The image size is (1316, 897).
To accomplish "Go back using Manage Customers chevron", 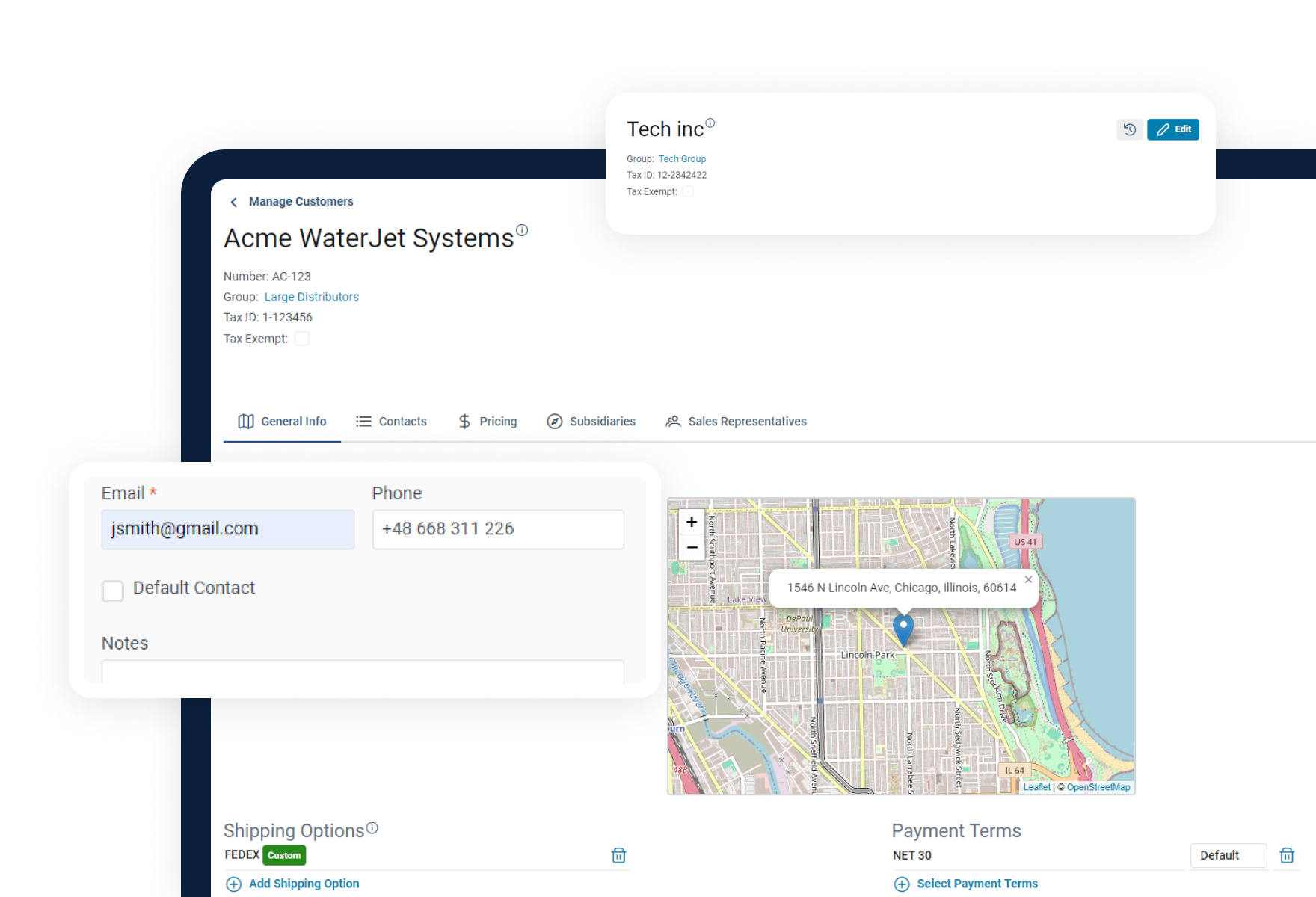I will (x=233, y=202).
